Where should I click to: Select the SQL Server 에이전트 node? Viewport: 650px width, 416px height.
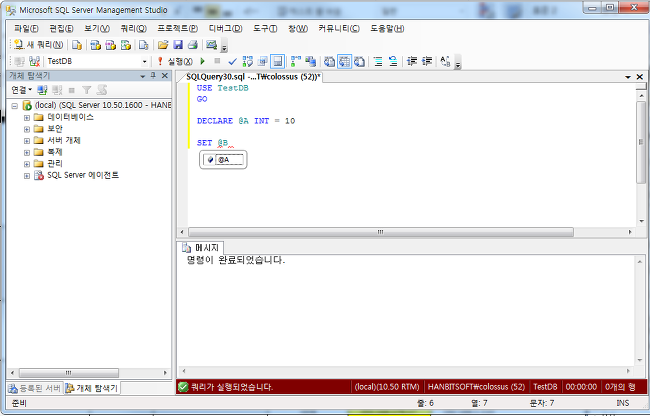tap(82, 175)
